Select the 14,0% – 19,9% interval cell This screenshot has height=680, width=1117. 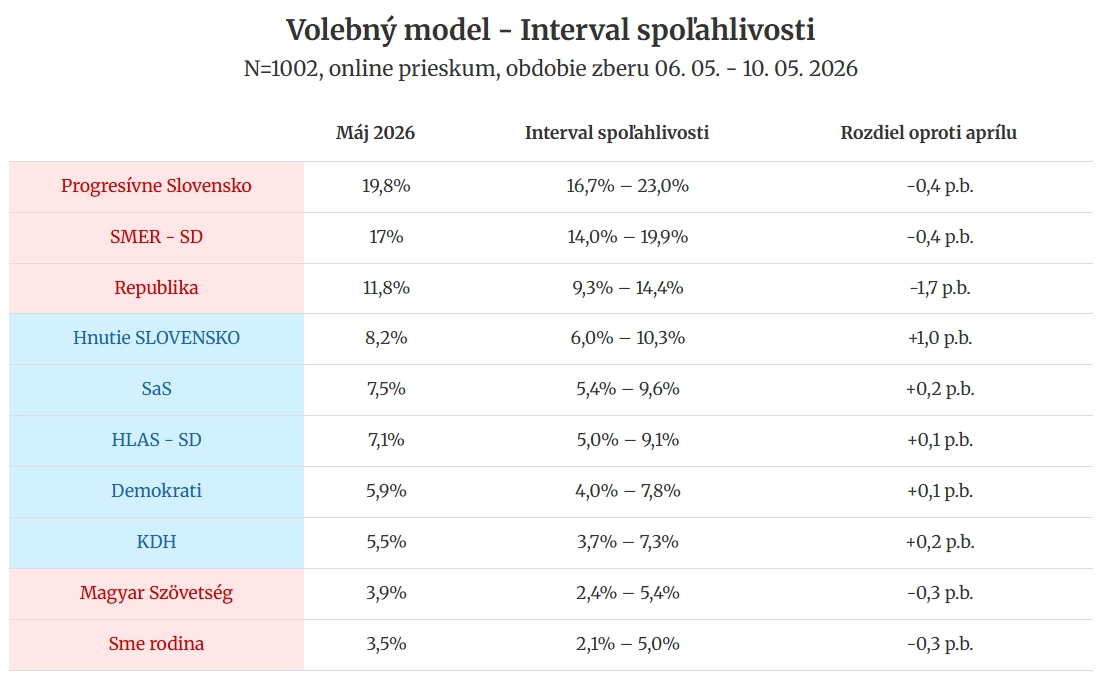(x=628, y=237)
